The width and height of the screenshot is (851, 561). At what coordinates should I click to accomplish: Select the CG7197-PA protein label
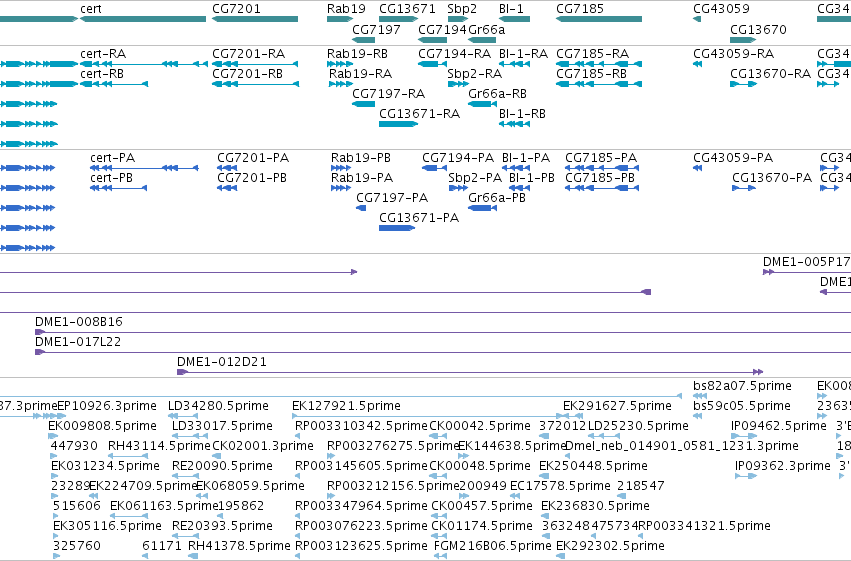coord(392,198)
